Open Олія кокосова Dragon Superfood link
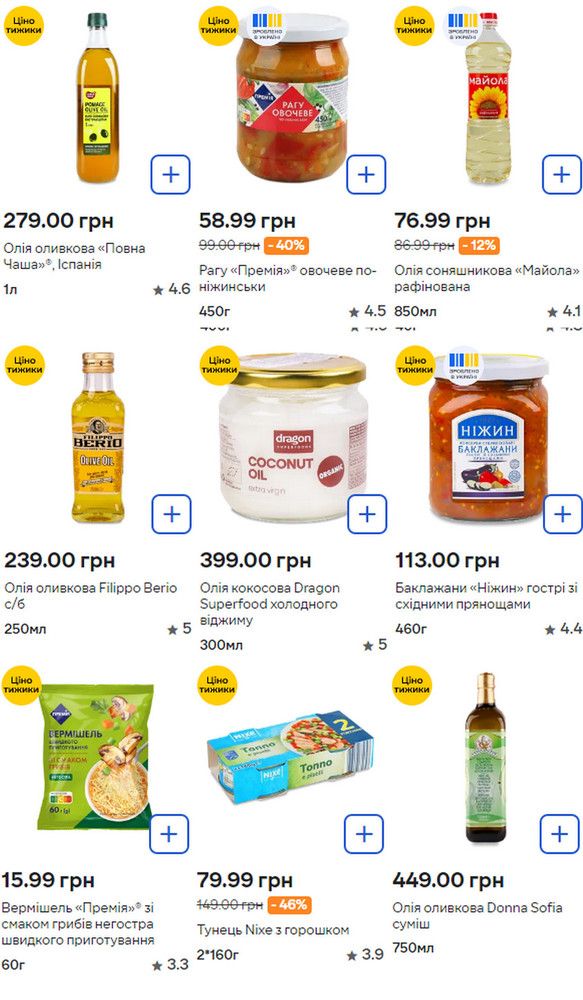The width and height of the screenshot is (583, 1000). pos(270,604)
